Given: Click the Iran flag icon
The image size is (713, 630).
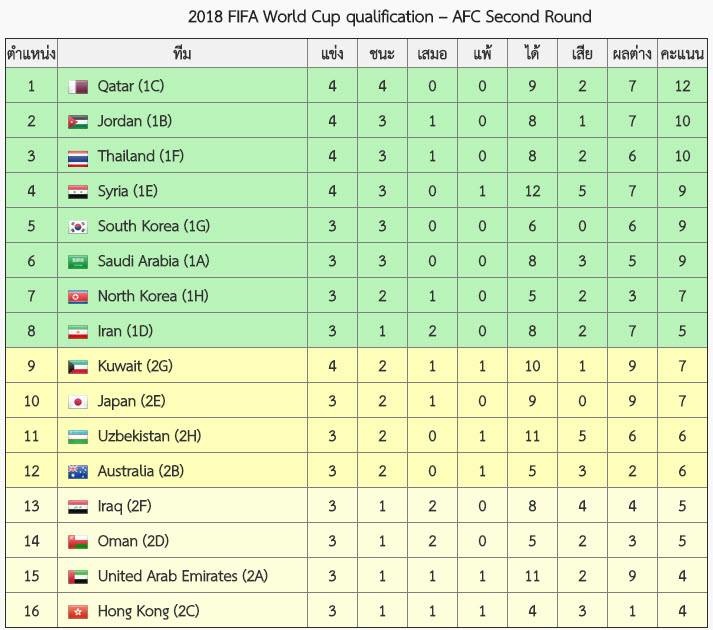Looking at the screenshot, I should (78, 332).
